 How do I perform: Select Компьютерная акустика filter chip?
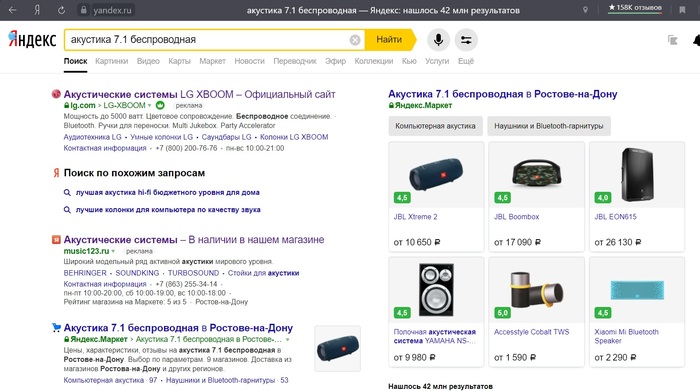435,126
